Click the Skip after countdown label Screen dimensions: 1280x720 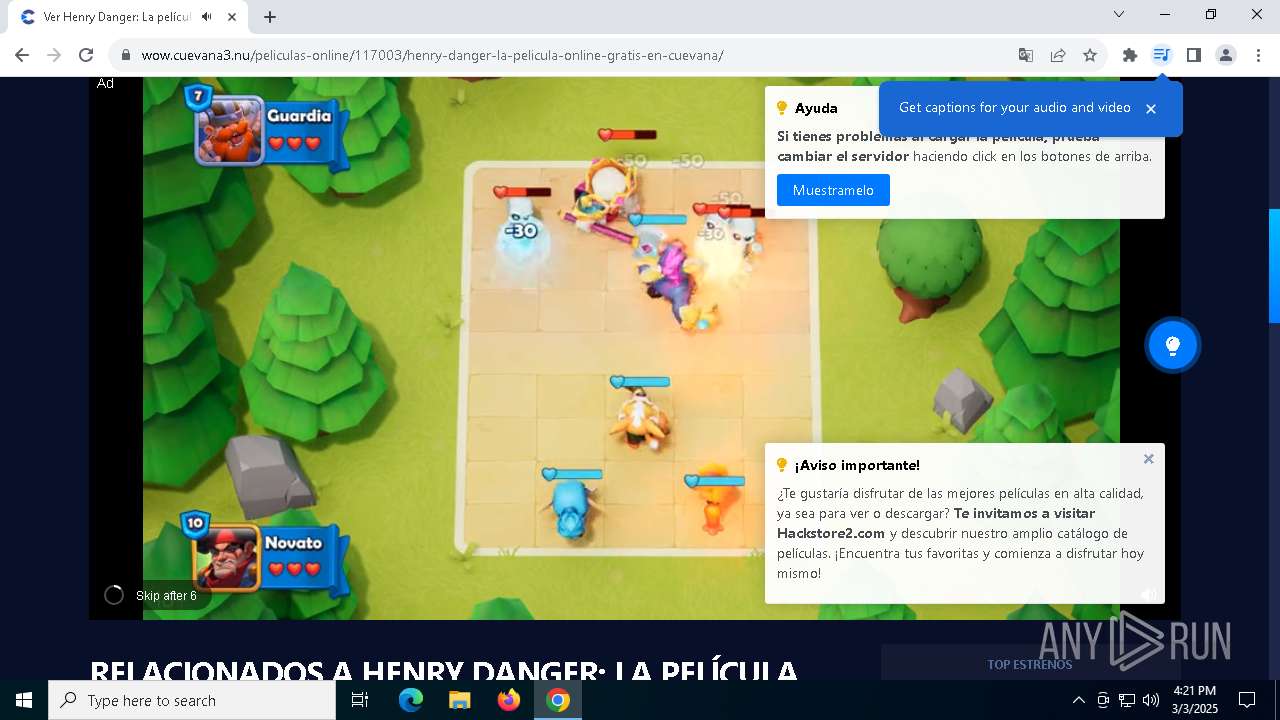[166, 596]
